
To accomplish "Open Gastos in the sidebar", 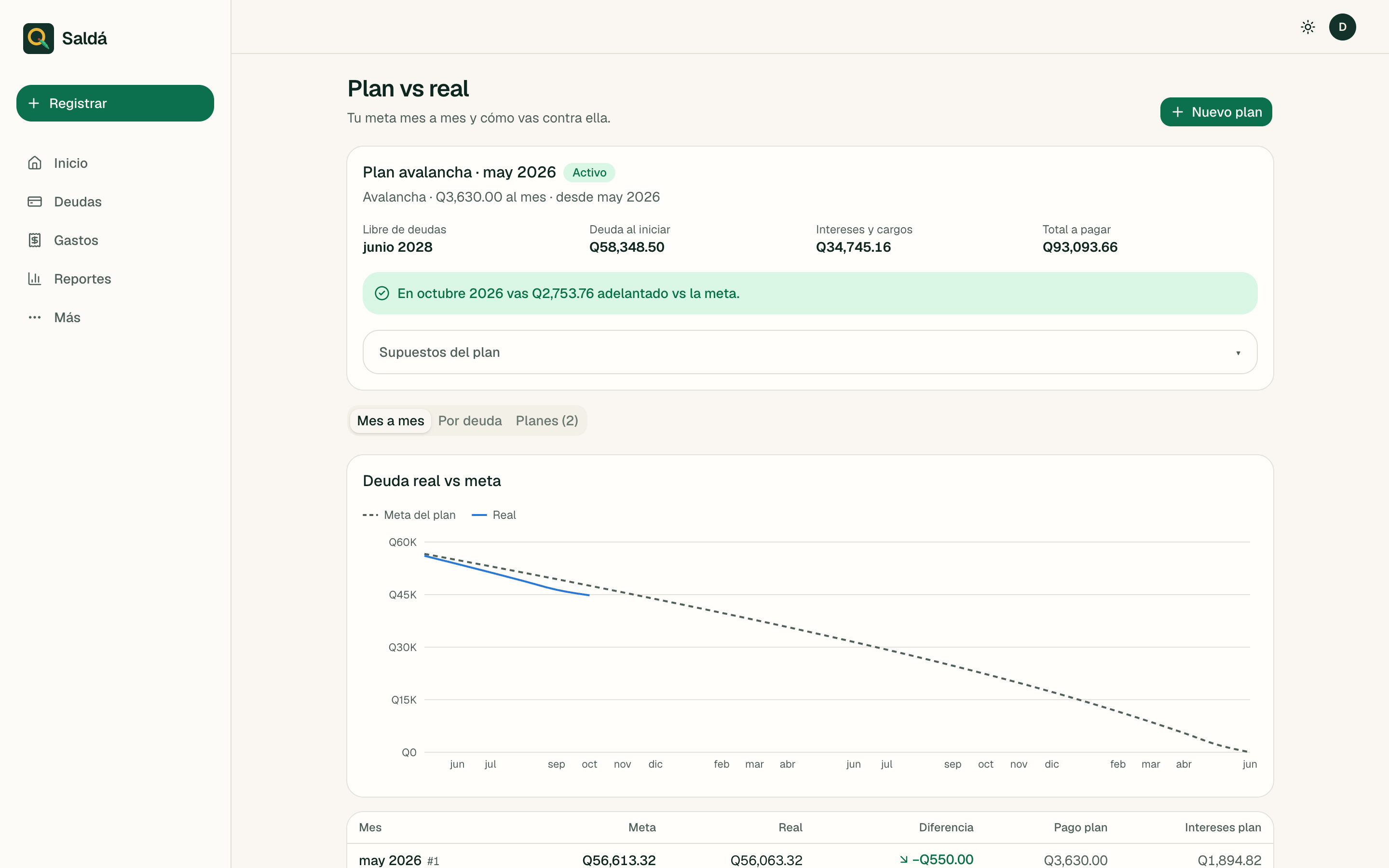I will point(115,240).
